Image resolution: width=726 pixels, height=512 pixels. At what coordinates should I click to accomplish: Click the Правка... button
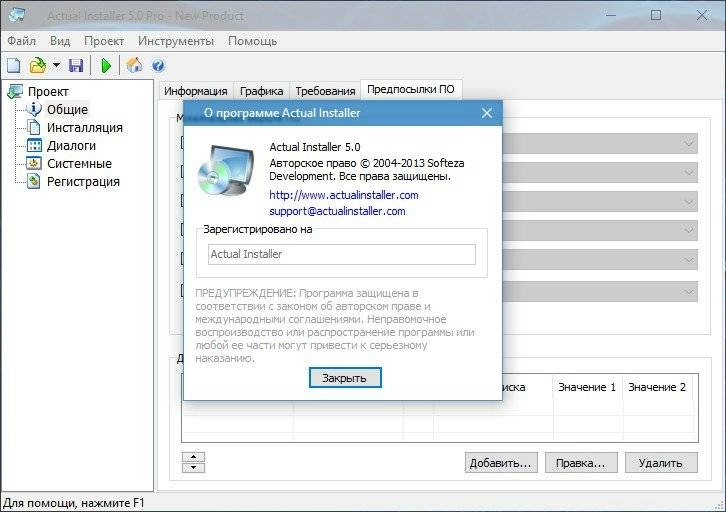tap(581, 463)
